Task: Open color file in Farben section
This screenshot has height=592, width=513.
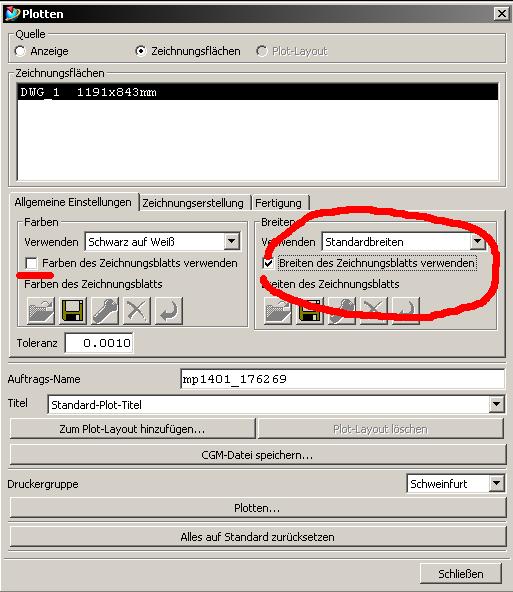Action: [x=41, y=311]
